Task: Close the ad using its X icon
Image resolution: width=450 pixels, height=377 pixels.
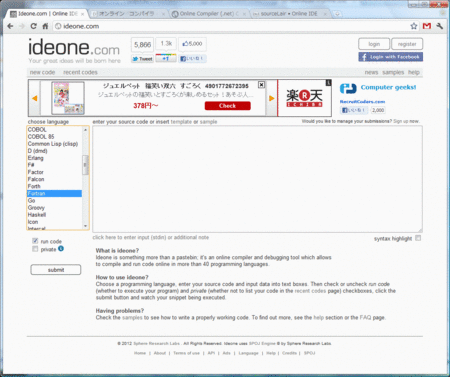Action: tap(262, 85)
